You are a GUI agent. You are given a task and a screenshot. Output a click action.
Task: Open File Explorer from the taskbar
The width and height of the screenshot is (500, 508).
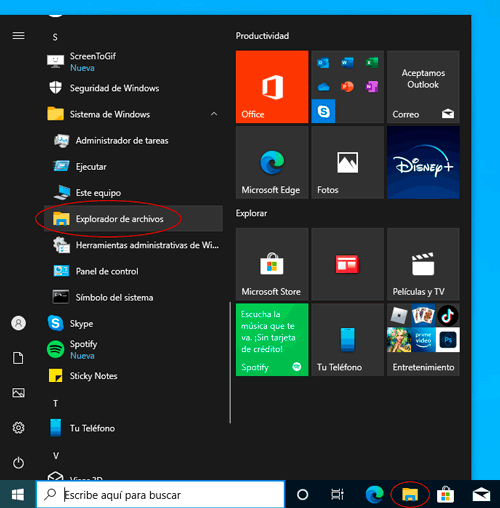coord(410,494)
